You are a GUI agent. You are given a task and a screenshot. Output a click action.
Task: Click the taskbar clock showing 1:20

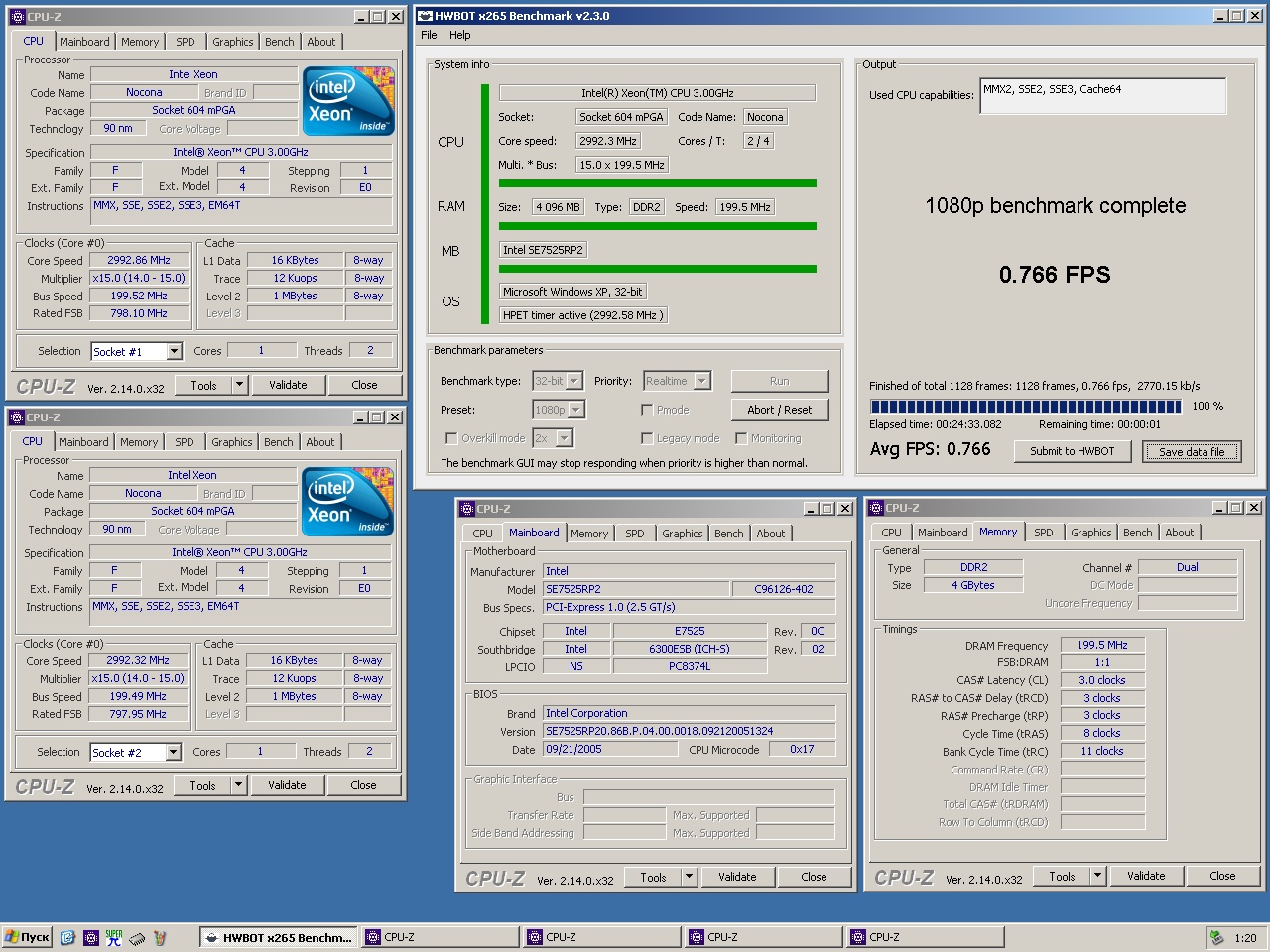point(1245,938)
